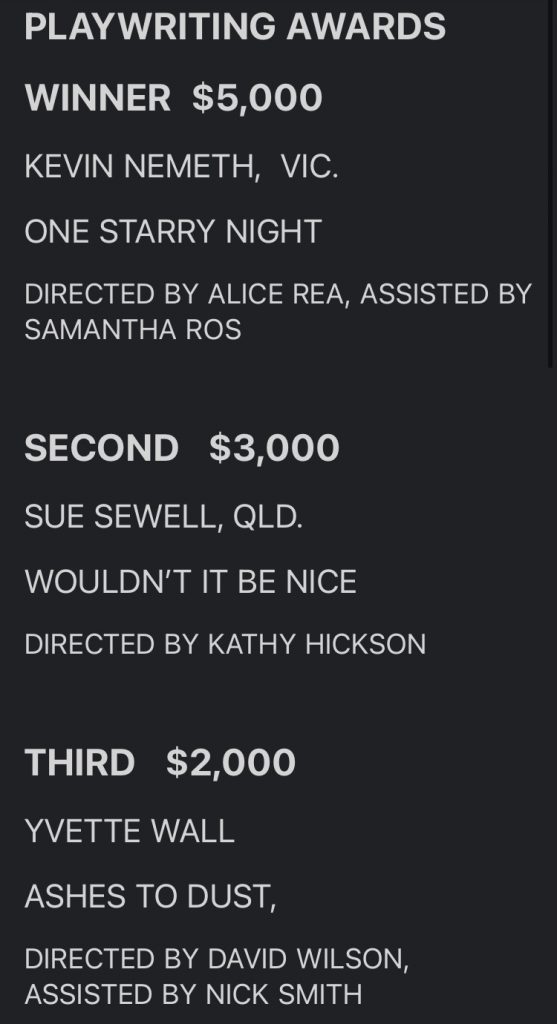
Task: Click the word AWARDS in the title
Action: click(x=366, y=27)
